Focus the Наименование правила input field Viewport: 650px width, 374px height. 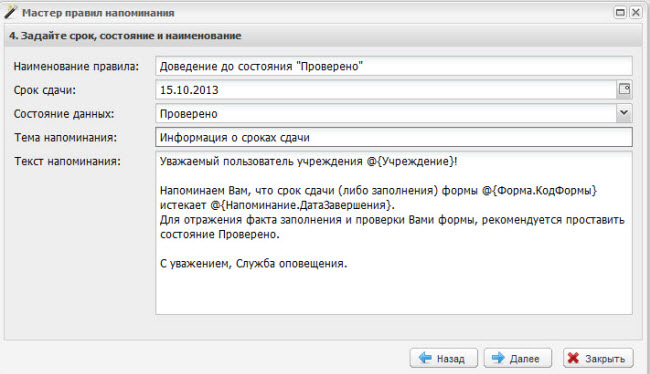click(x=394, y=66)
